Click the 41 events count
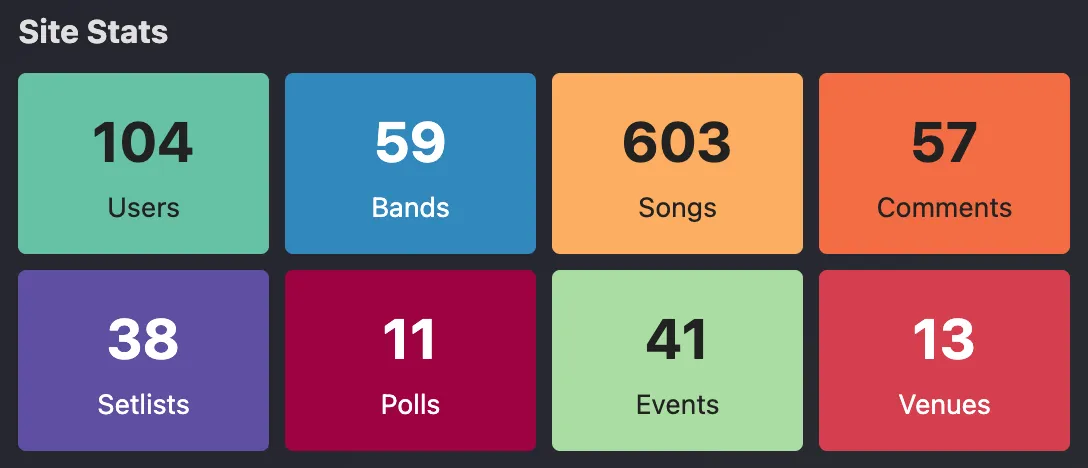Image resolution: width=1088 pixels, height=468 pixels. pos(677,339)
